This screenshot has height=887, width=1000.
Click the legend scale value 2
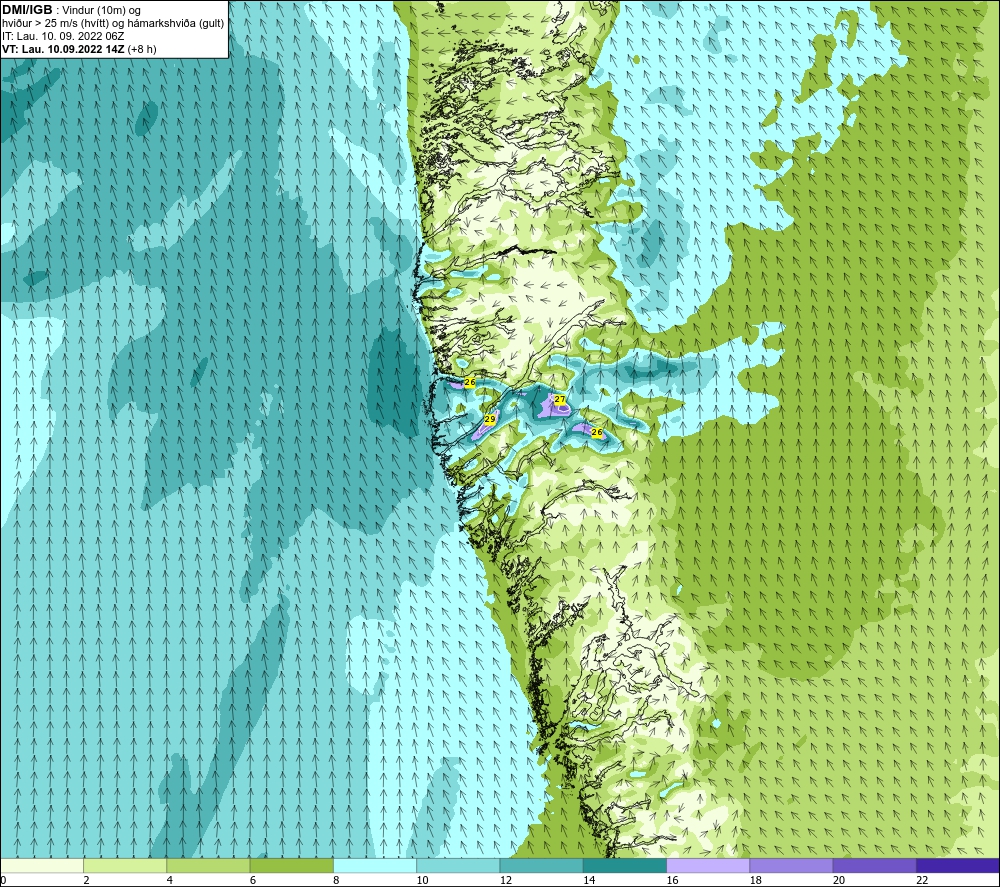86,880
